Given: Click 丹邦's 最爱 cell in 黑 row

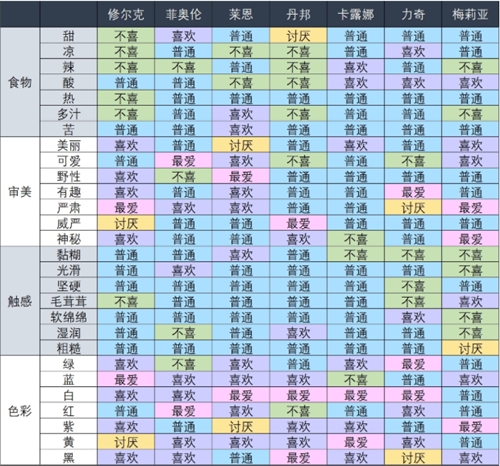Looking at the screenshot, I should coord(298,457).
